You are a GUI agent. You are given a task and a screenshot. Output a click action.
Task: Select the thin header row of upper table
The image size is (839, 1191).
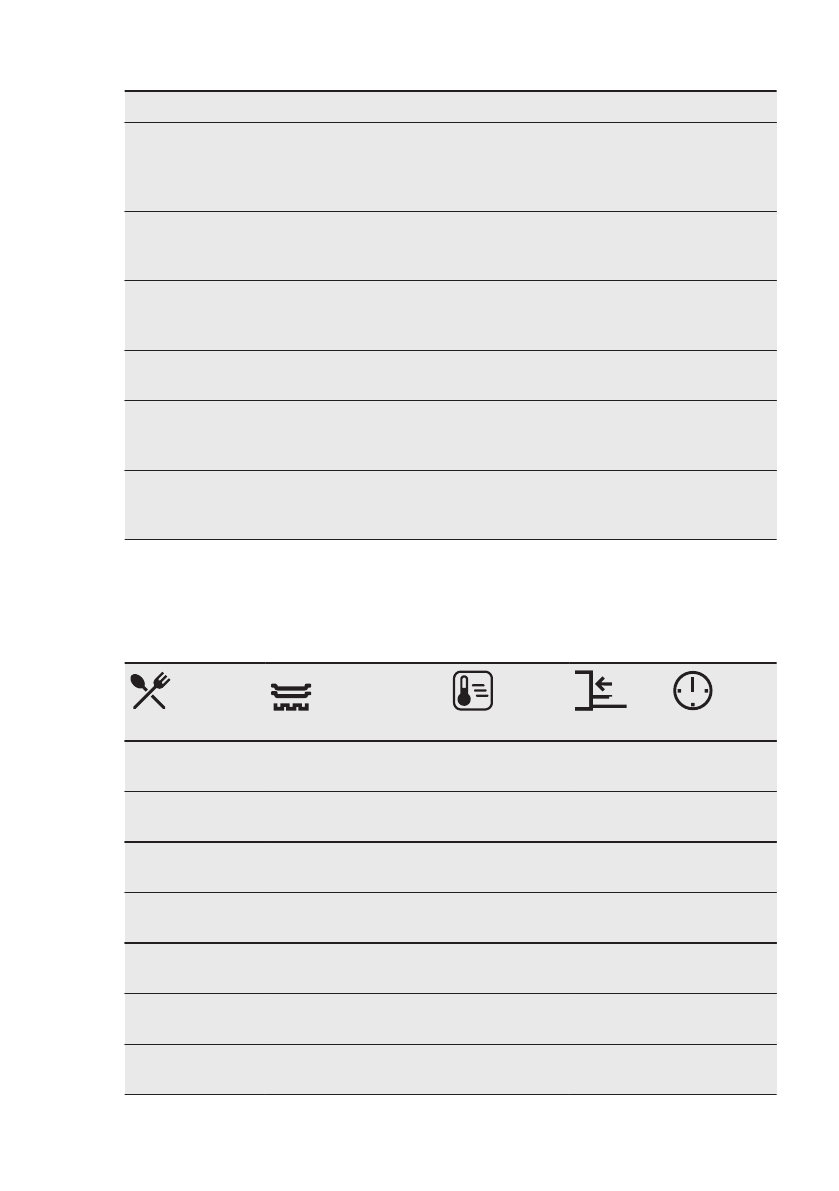[x=450, y=107]
